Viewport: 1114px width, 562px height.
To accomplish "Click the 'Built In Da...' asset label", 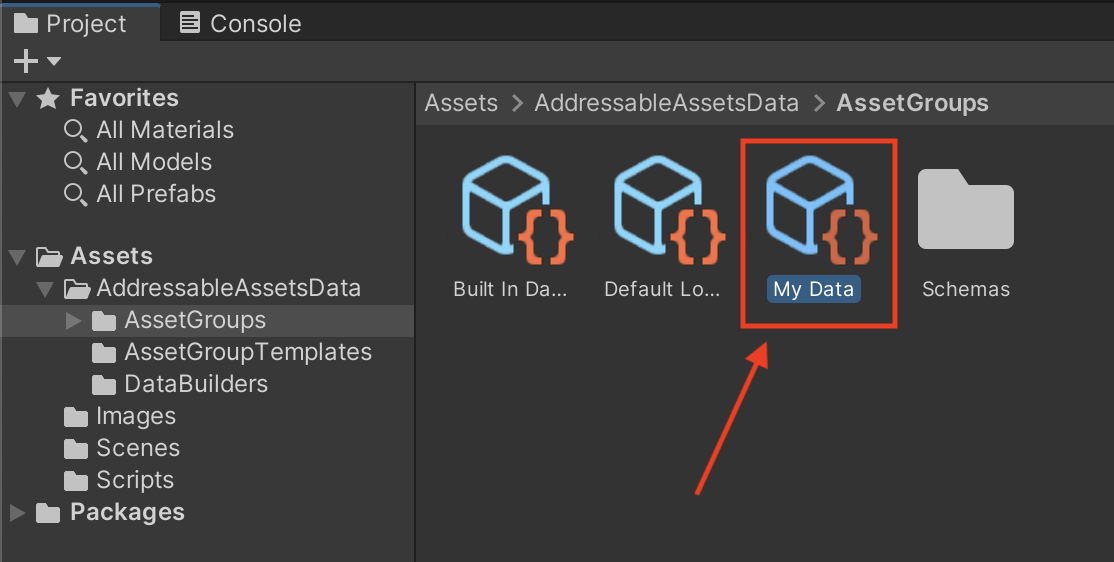I will coord(510,289).
